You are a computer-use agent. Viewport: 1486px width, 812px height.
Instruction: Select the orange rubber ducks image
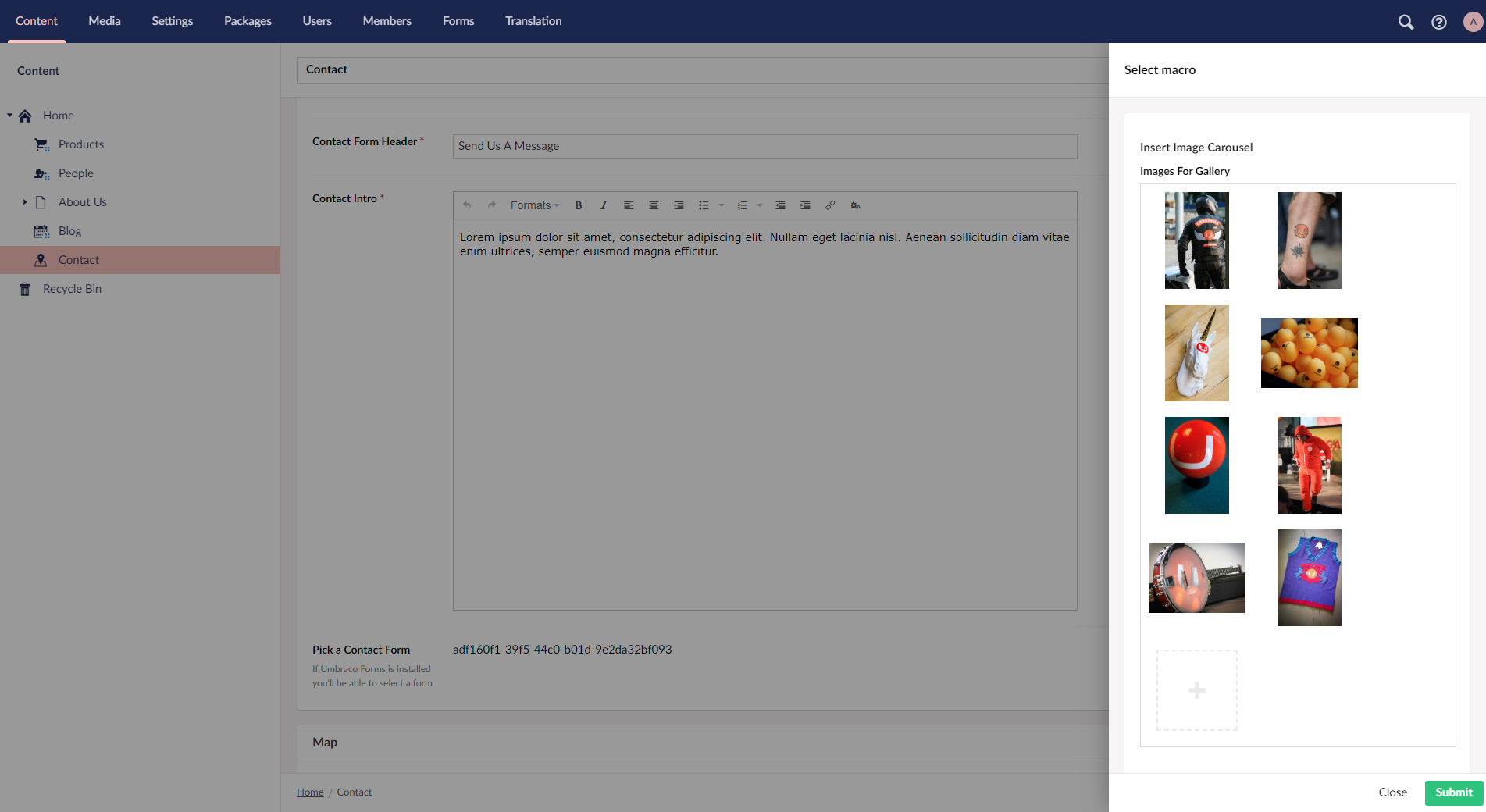[x=1309, y=353]
